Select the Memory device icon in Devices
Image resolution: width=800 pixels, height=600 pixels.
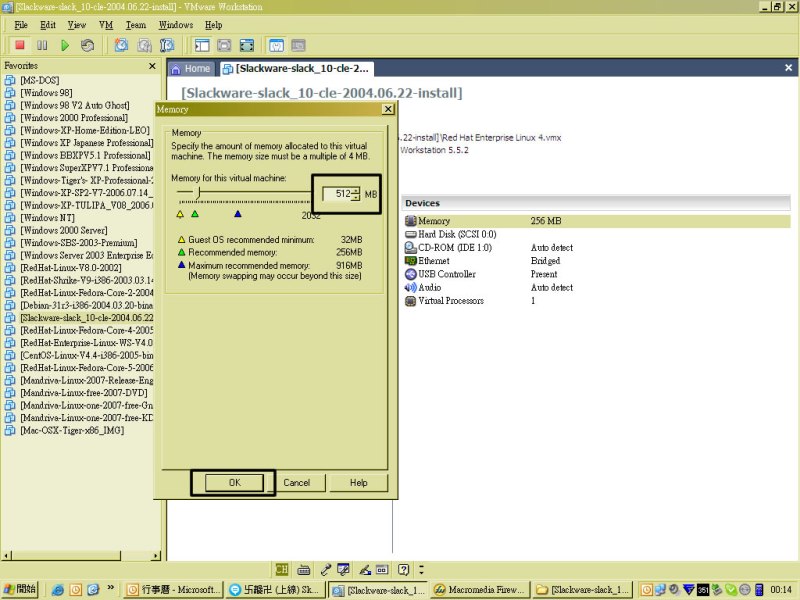pos(411,221)
